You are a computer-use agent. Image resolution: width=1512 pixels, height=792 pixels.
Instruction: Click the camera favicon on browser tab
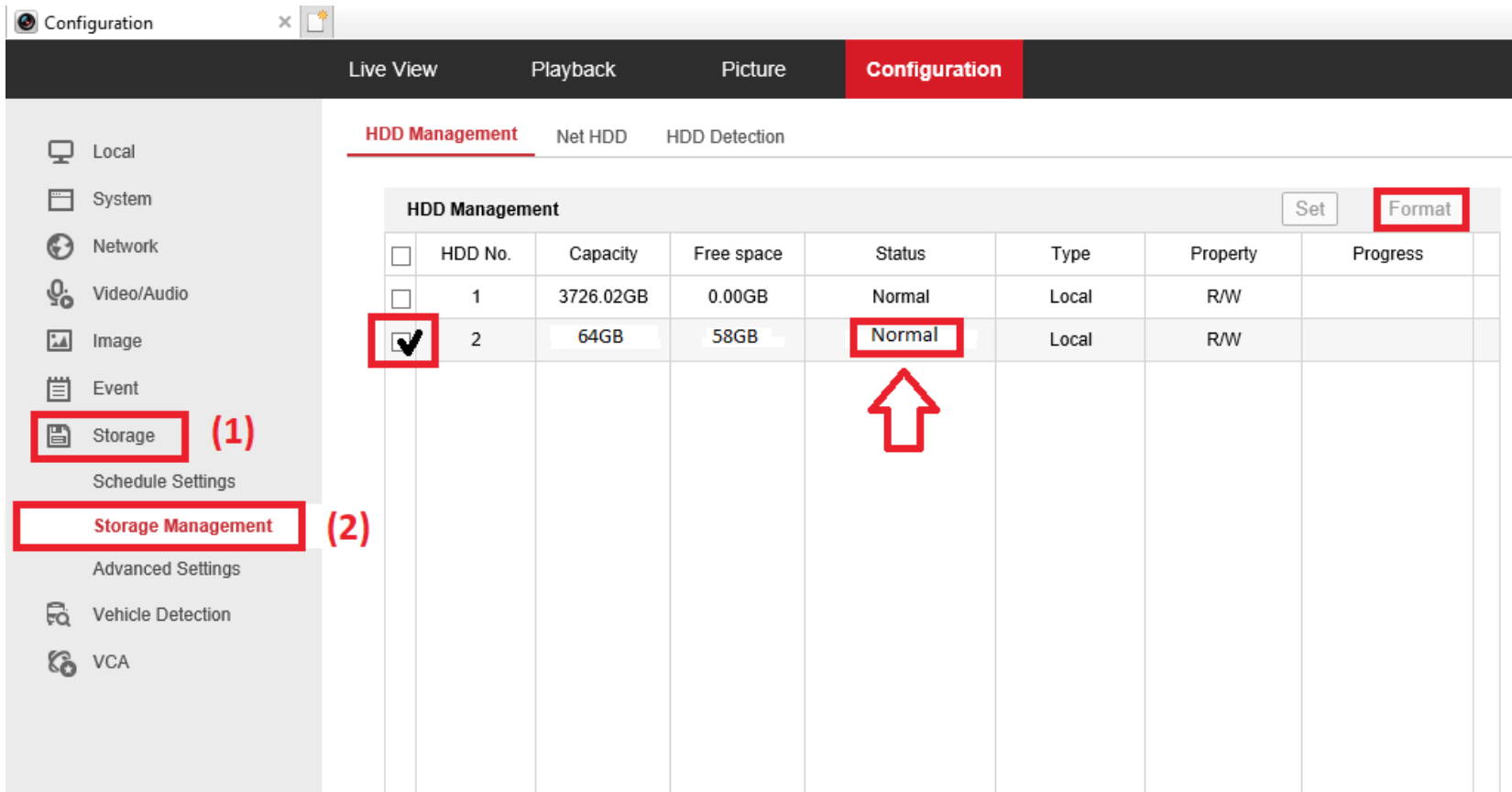[x=27, y=22]
